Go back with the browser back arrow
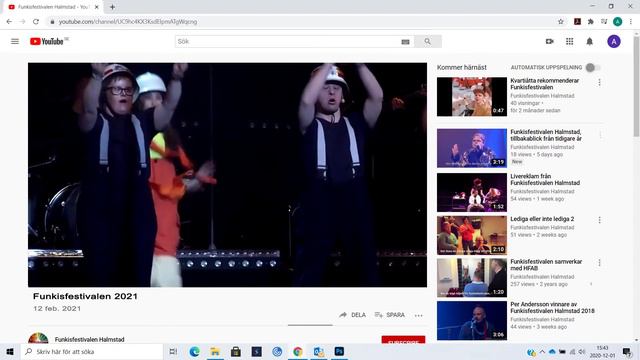 (9, 22)
